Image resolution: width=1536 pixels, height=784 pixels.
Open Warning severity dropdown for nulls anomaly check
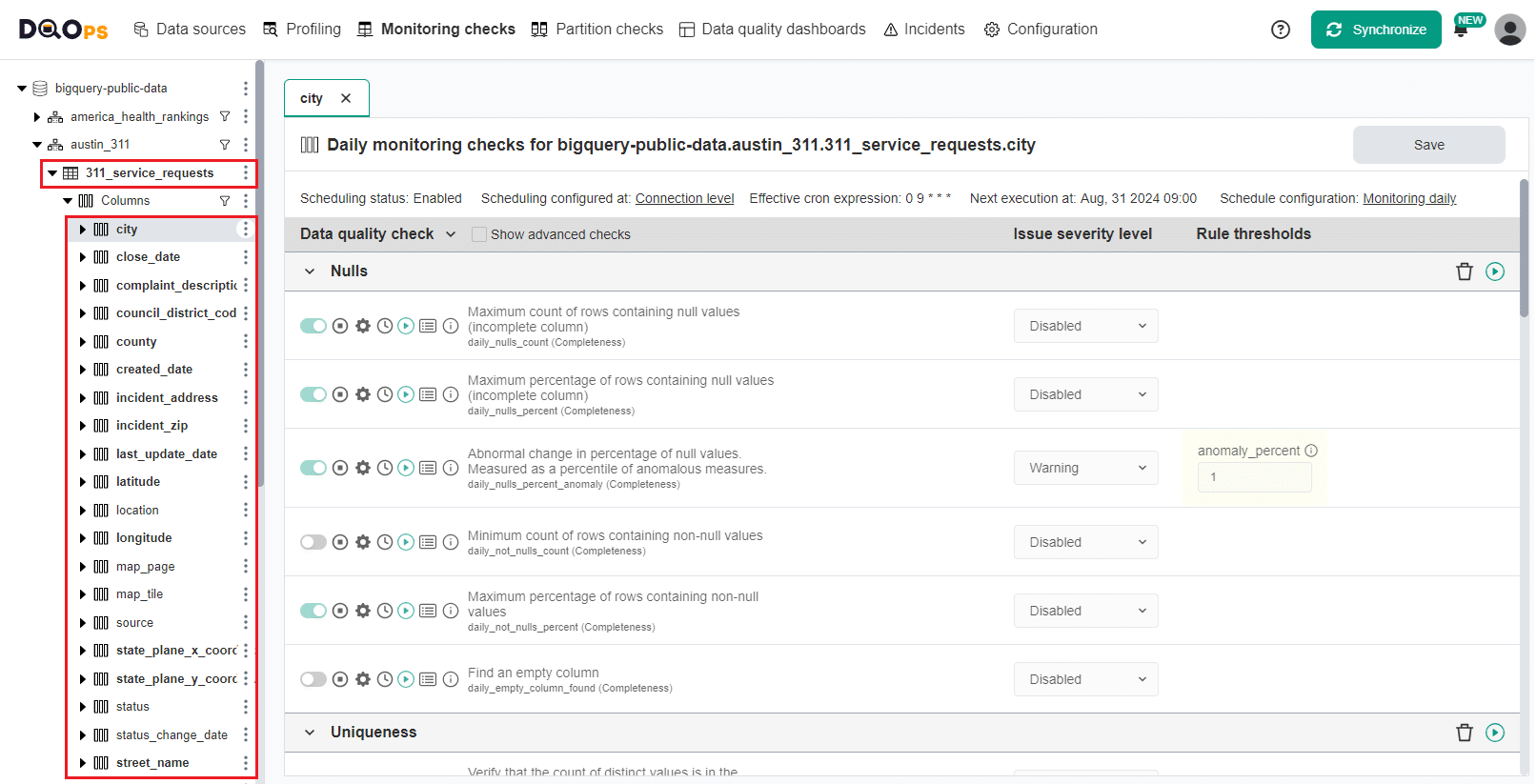point(1086,468)
